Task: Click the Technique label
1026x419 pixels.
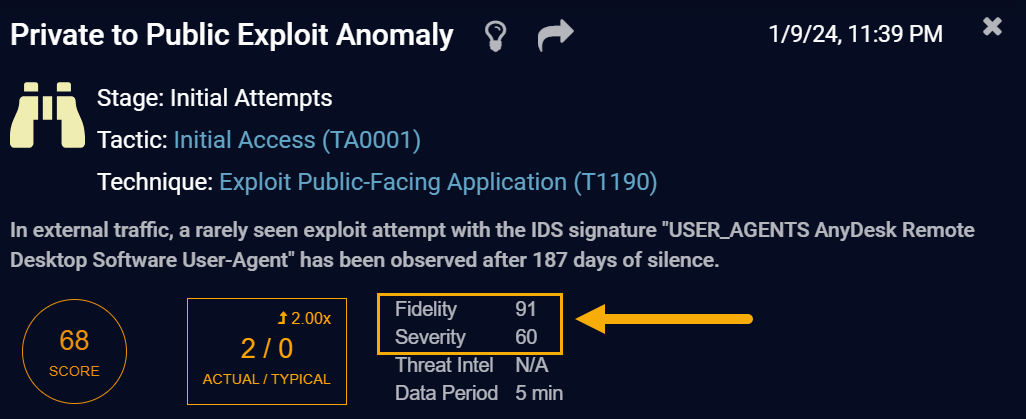Action: (154, 182)
